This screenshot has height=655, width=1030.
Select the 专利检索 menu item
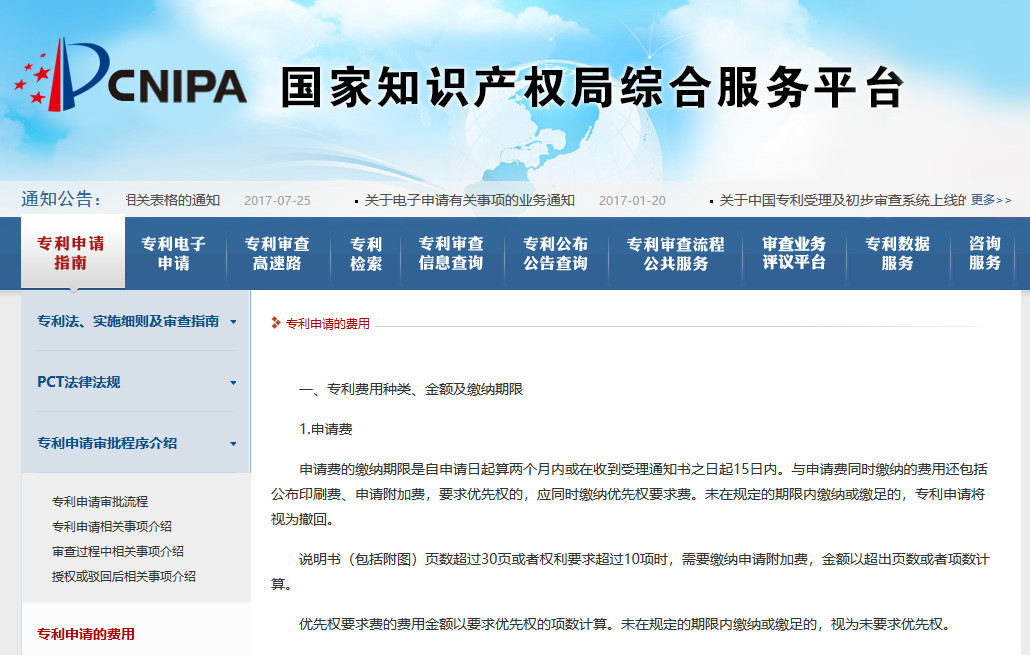pyautogui.click(x=366, y=254)
